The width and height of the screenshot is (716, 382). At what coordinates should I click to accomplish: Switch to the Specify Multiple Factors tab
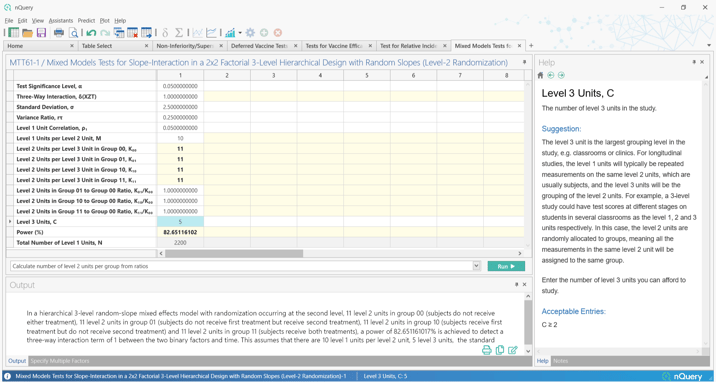pos(60,361)
